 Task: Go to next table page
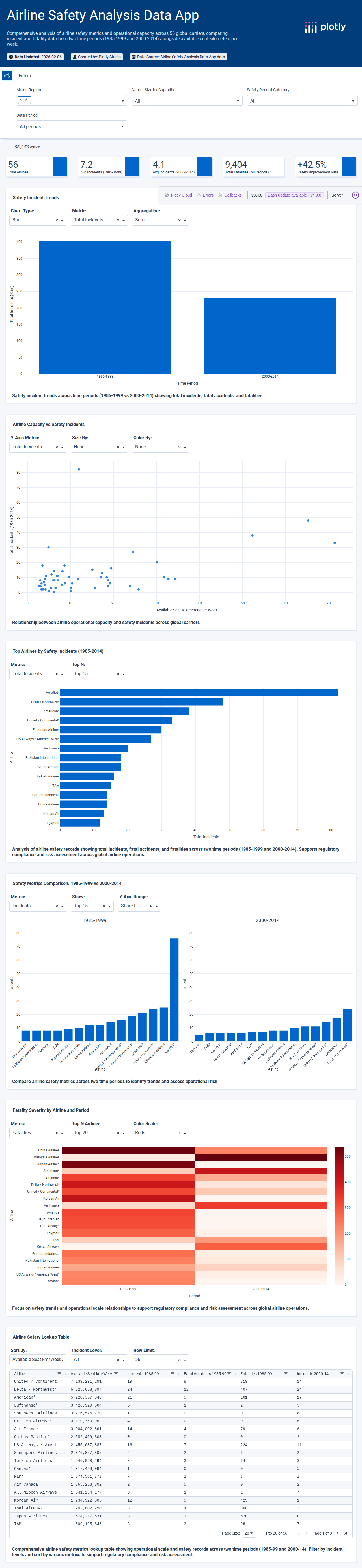coord(338,1533)
